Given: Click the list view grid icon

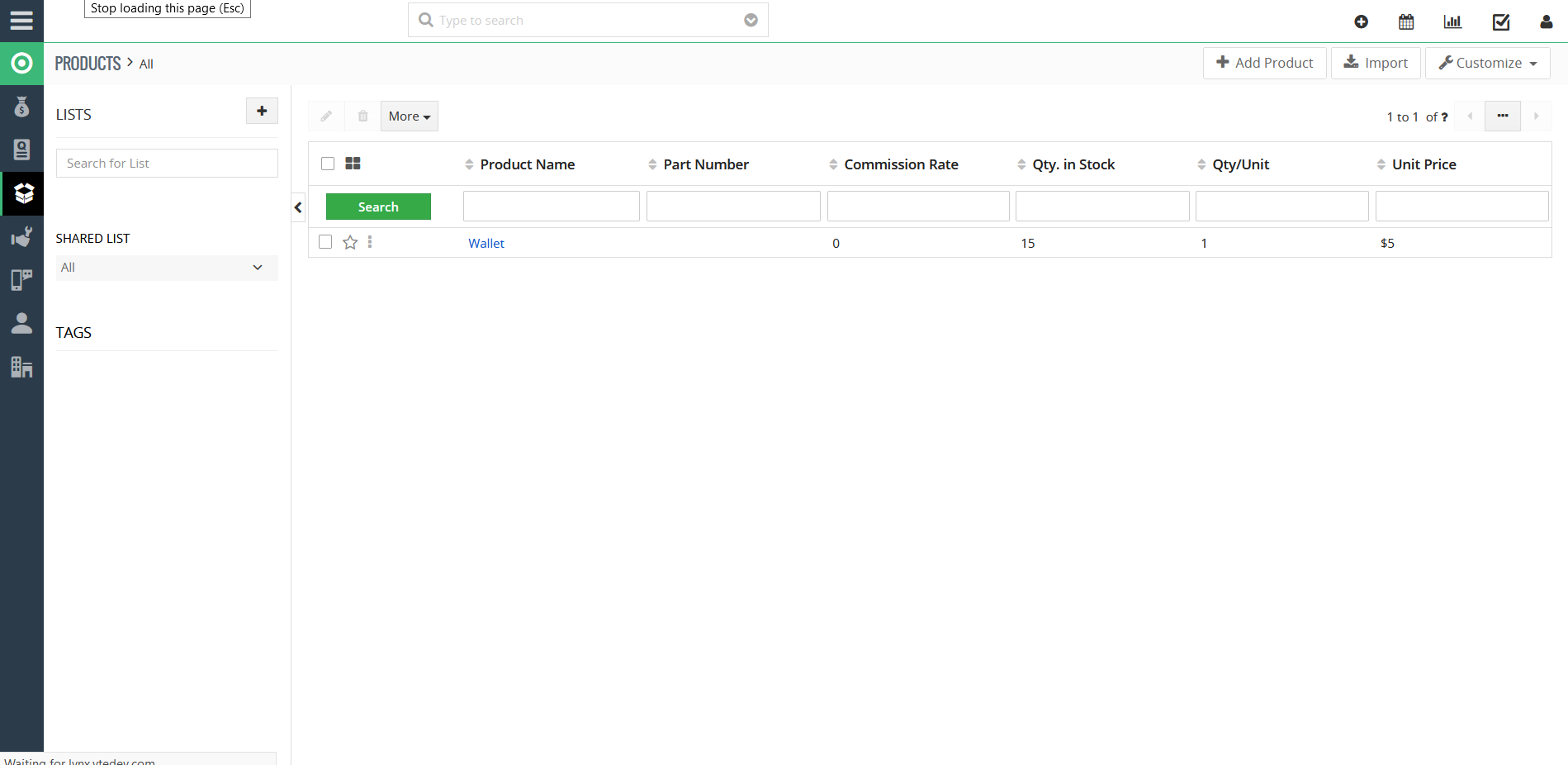Looking at the screenshot, I should click(353, 164).
